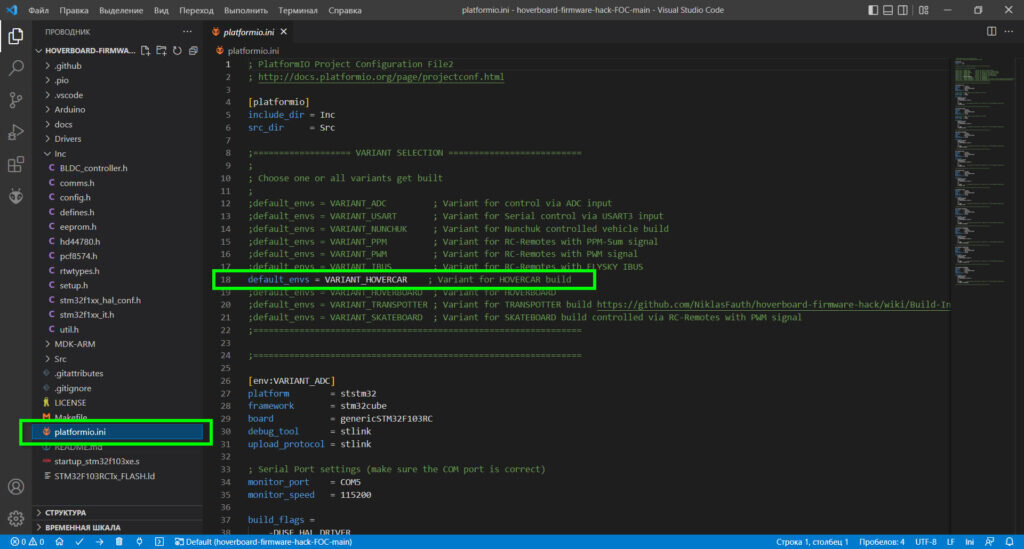Open the PlatformIO alien-head icon
Image resolution: width=1024 pixels, height=549 pixels.
[16, 196]
